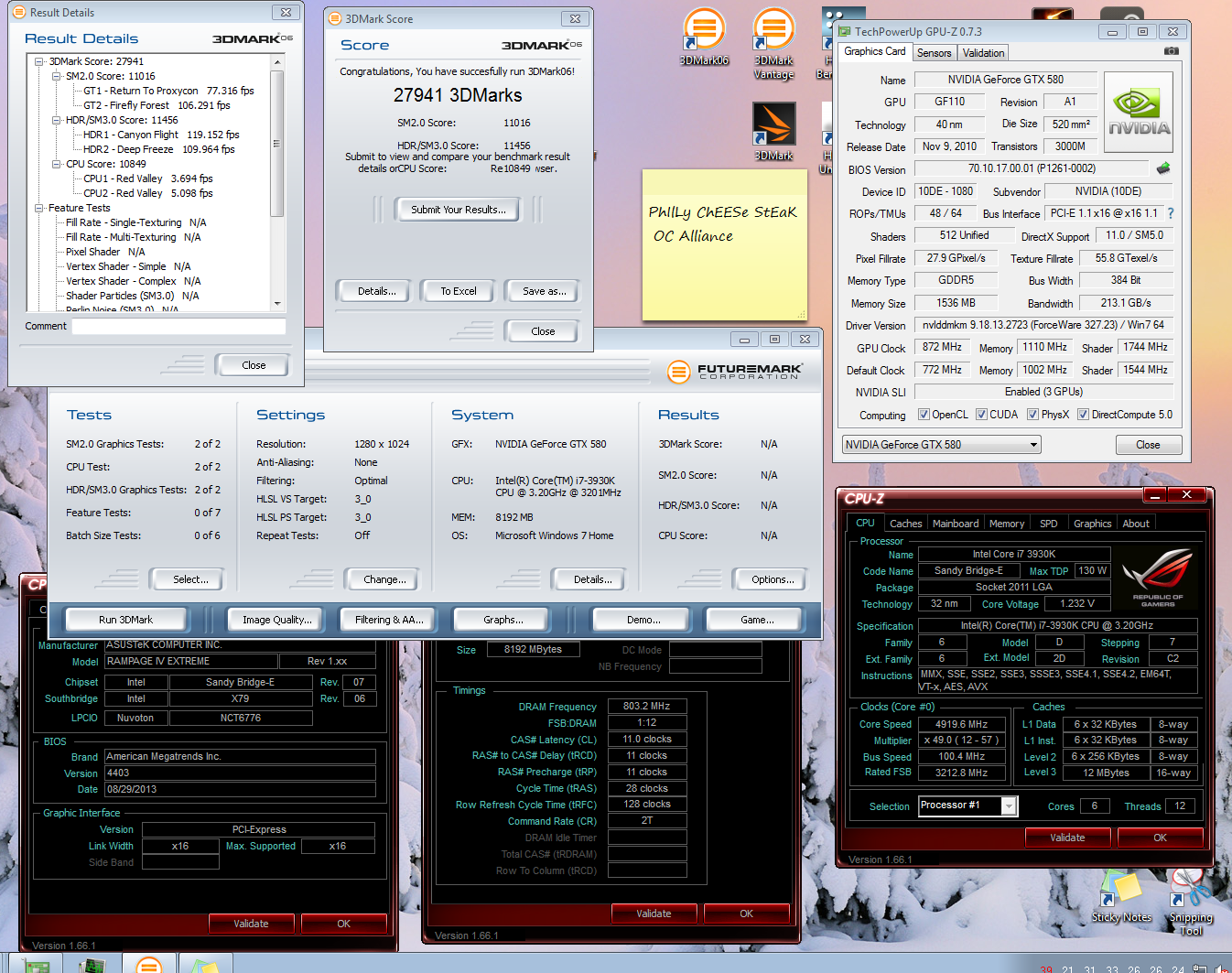Click the Save as... button

[544, 291]
